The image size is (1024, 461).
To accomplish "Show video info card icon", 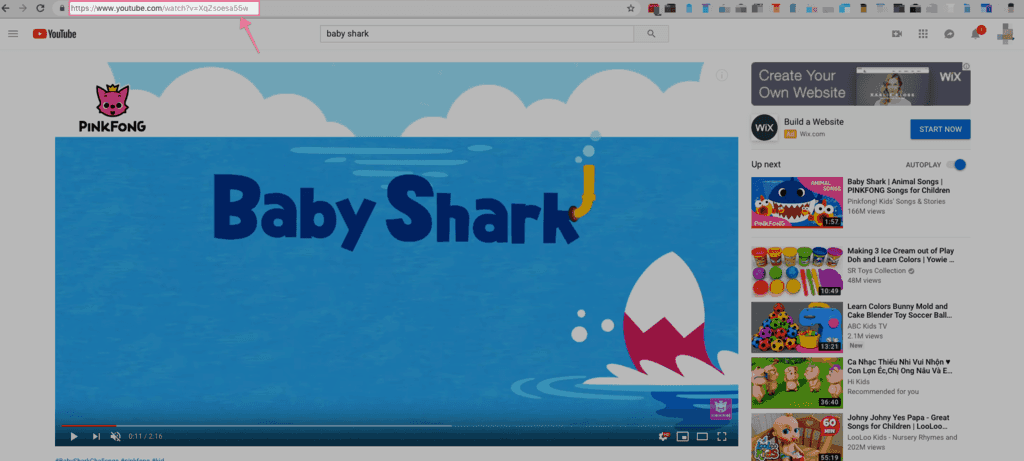I will tap(722, 75).
